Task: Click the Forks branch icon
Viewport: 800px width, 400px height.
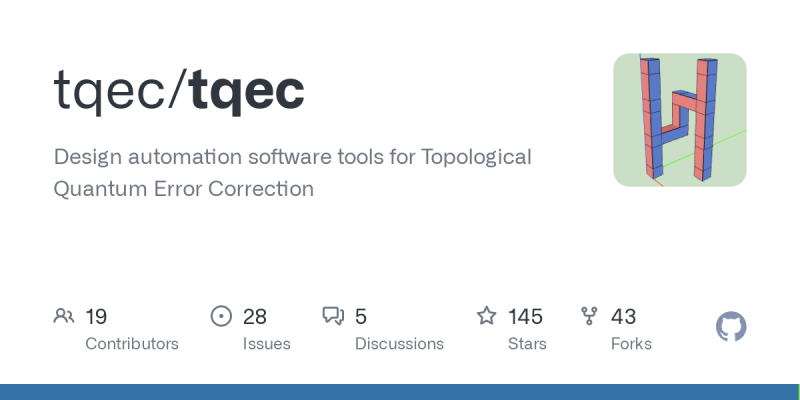Action: 589,316
